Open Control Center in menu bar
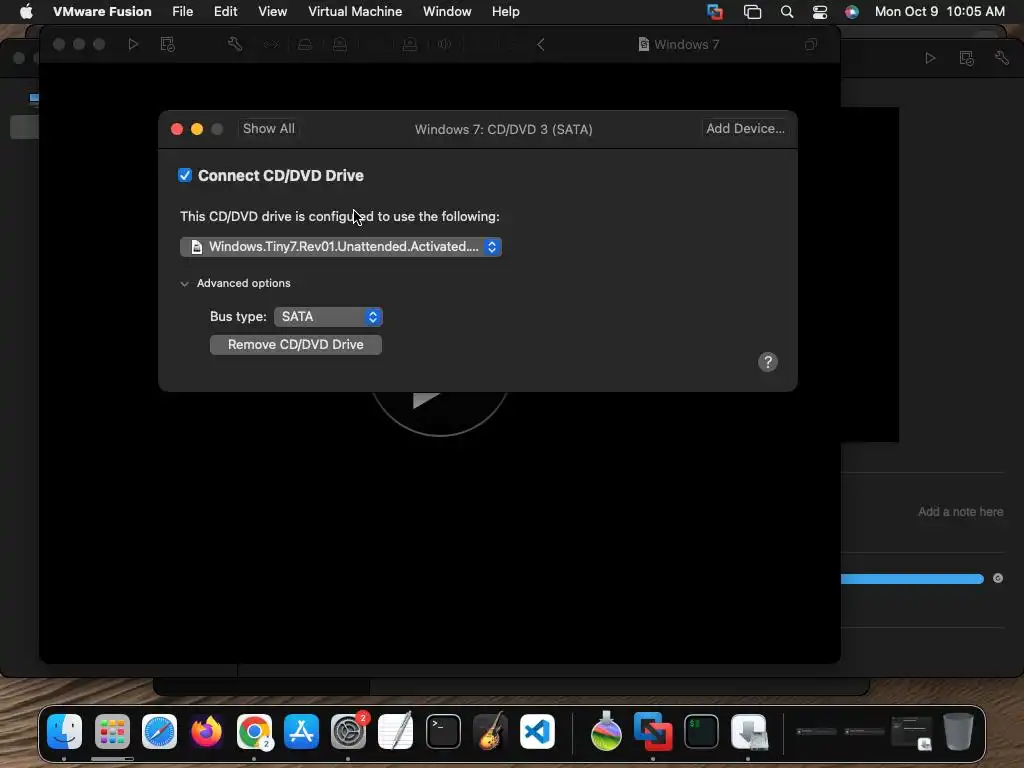1024x768 pixels. 820,12
